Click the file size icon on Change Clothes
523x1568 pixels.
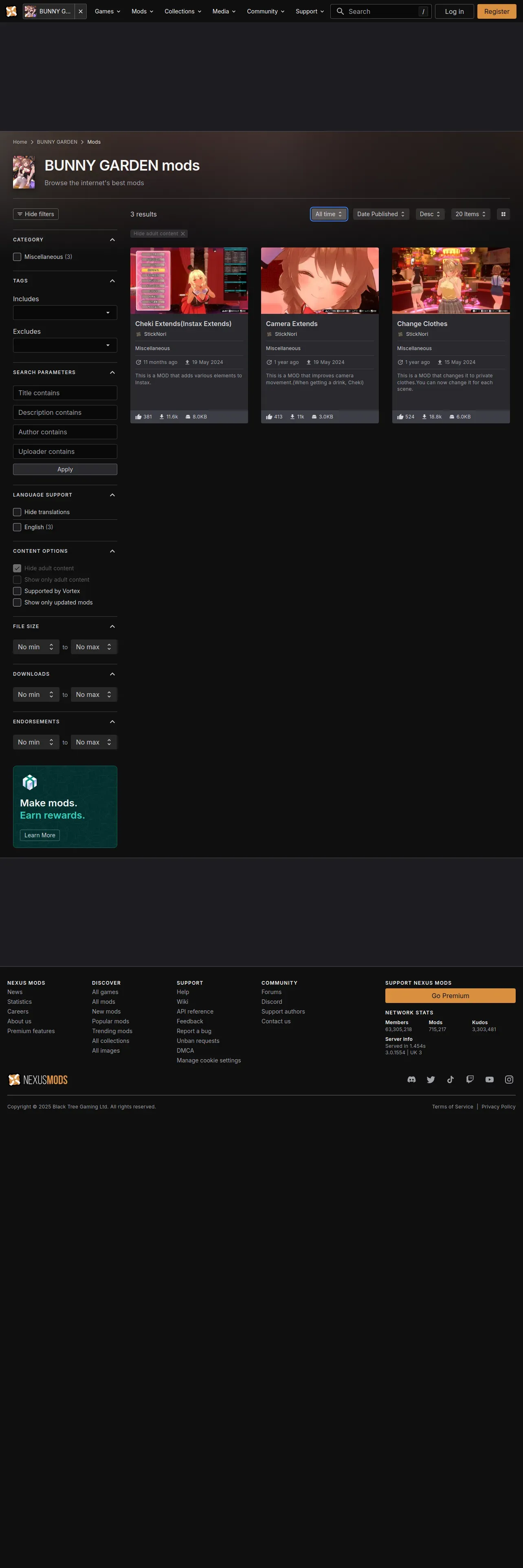[452, 417]
